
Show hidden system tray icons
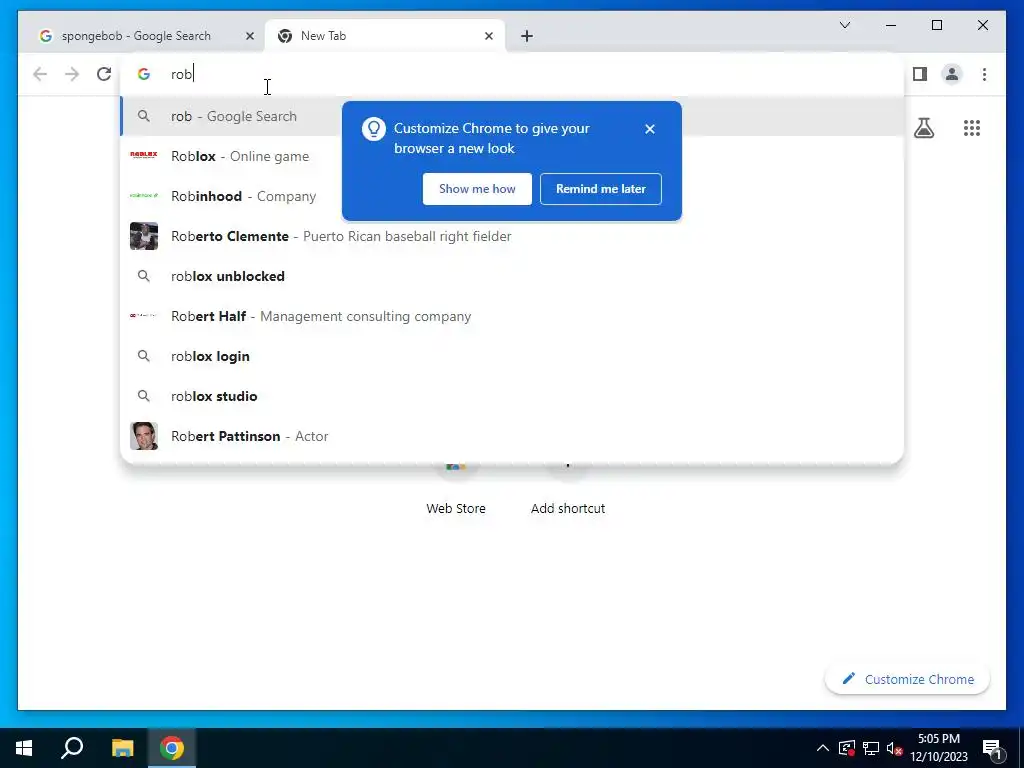(x=823, y=748)
